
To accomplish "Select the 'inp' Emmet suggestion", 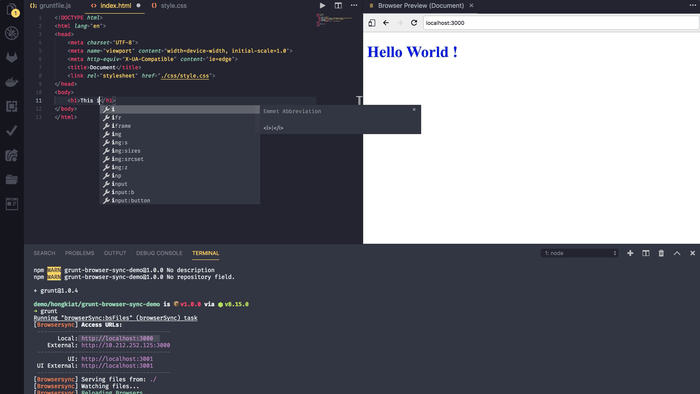I will pyautogui.click(x=179, y=176).
